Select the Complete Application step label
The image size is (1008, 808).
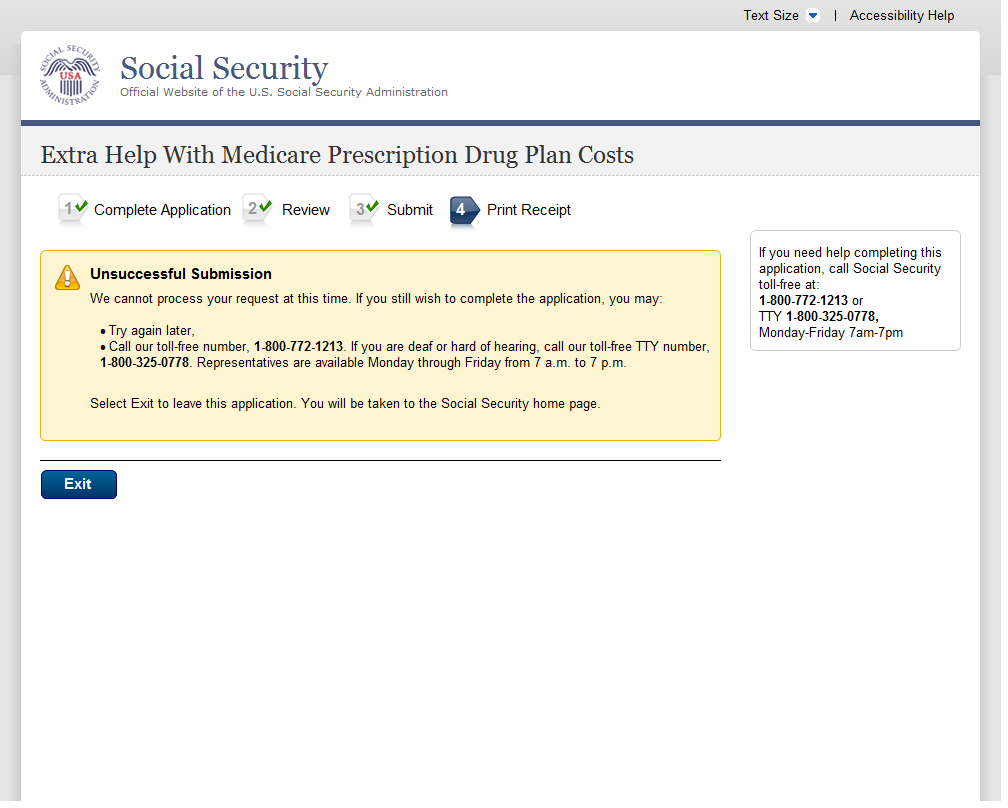tap(162, 210)
